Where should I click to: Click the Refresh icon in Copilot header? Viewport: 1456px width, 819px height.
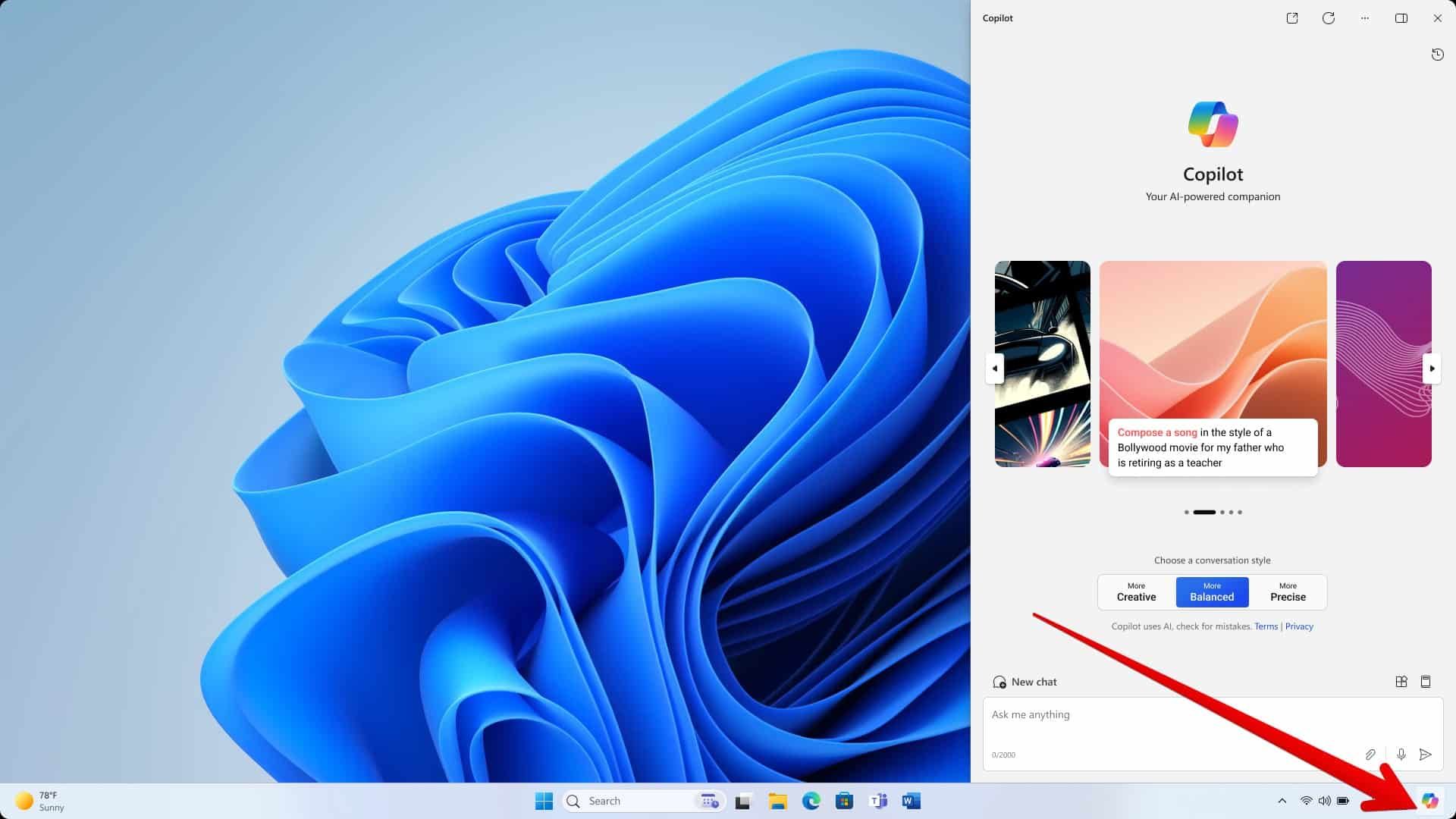[1329, 18]
